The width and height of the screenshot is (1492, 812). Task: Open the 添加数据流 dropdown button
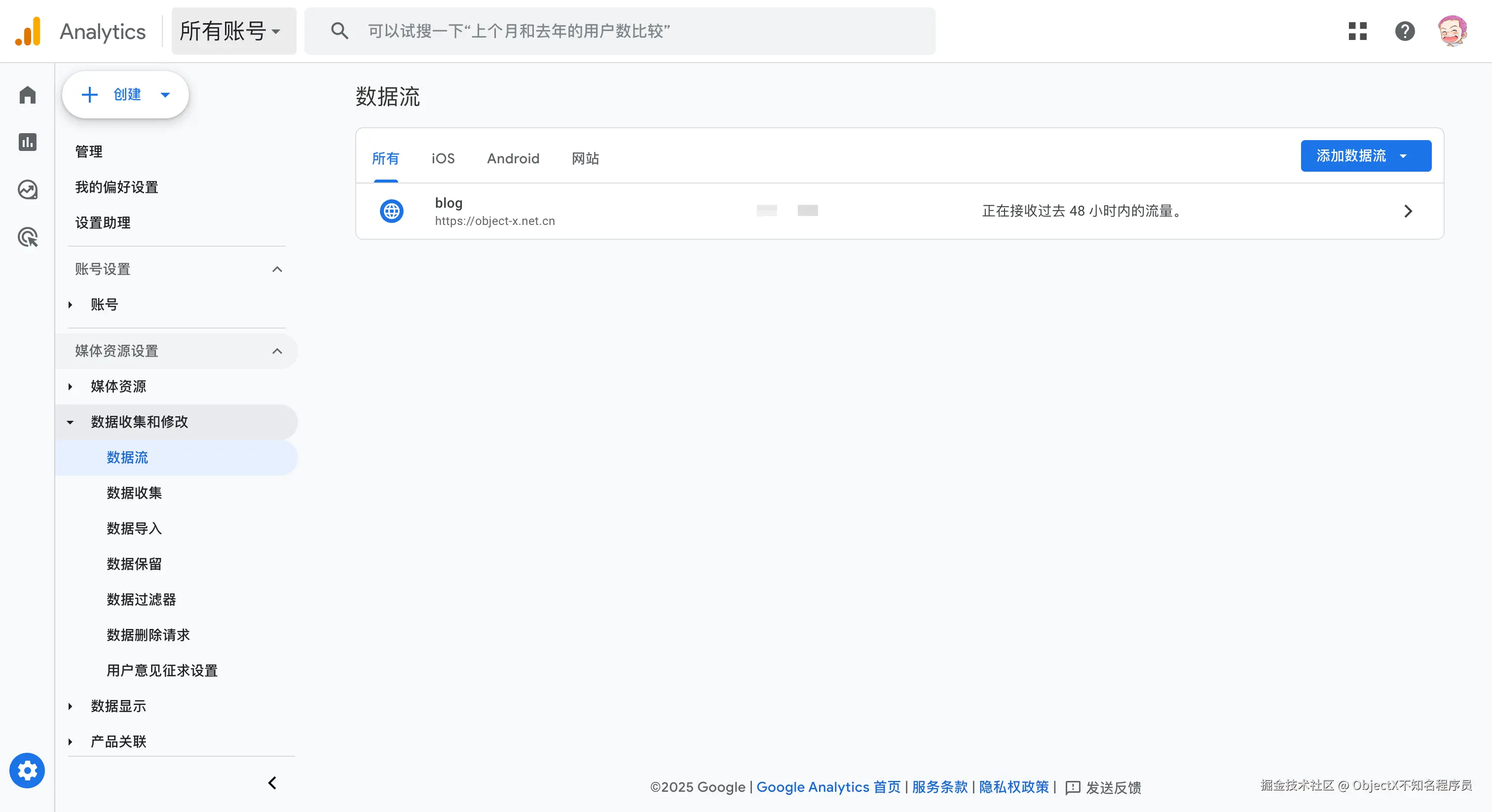(x=1365, y=156)
